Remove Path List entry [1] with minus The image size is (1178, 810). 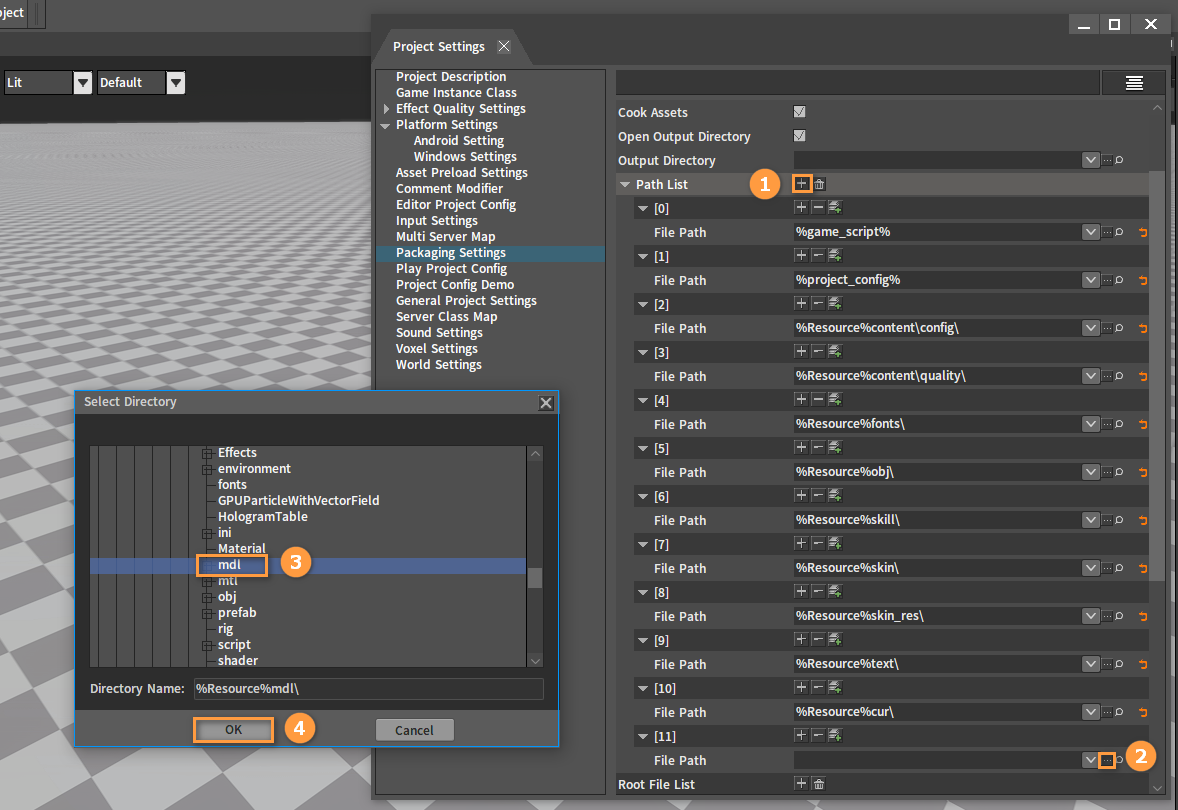(818, 255)
